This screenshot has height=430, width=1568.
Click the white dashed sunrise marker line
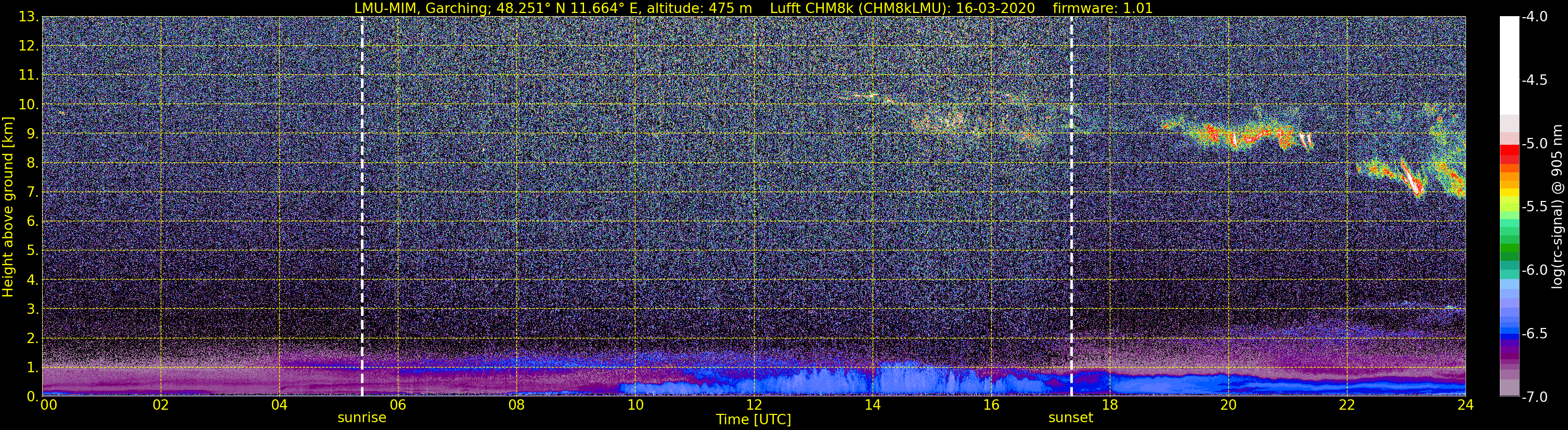[362, 207]
